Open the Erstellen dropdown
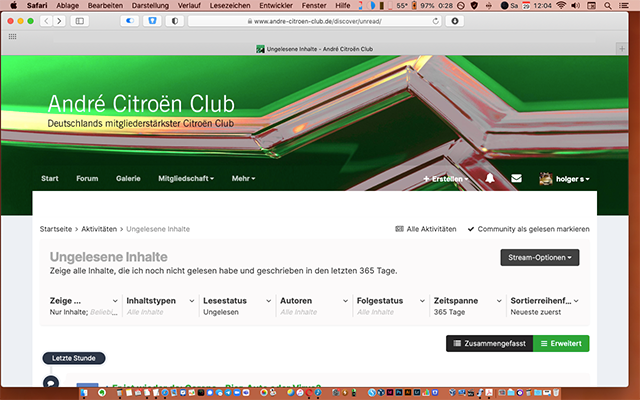The height and width of the screenshot is (400, 640). tap(445, 179)
